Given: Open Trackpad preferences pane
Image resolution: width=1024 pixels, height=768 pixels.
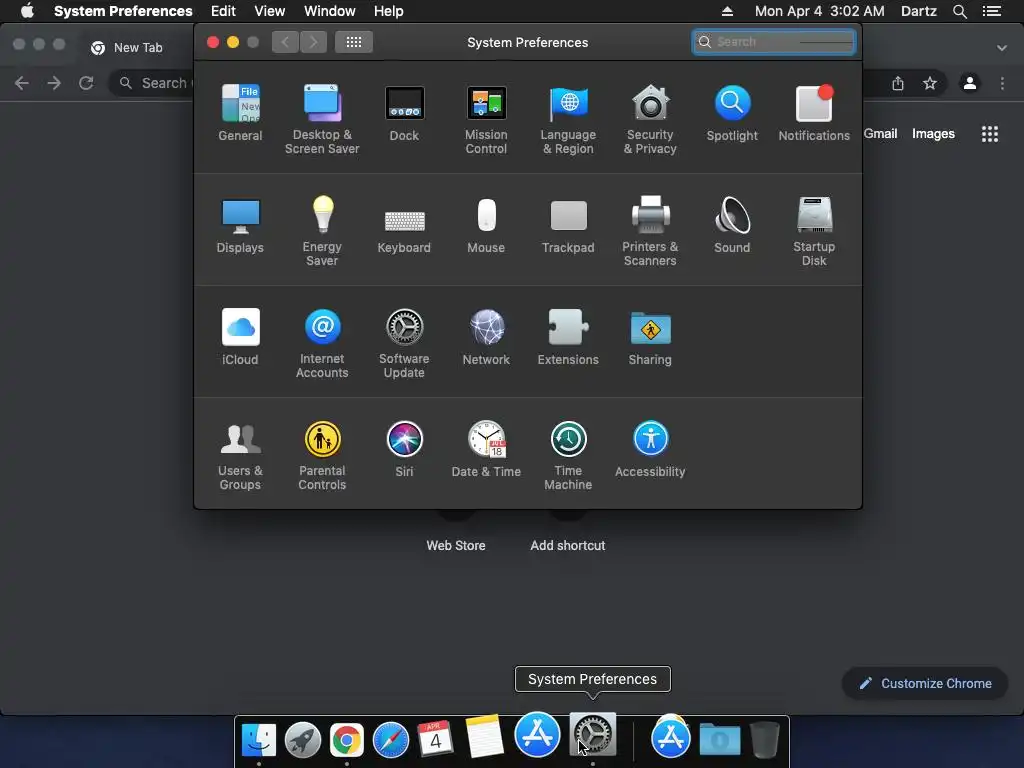Looking at the screenshot, I should 568,225.
